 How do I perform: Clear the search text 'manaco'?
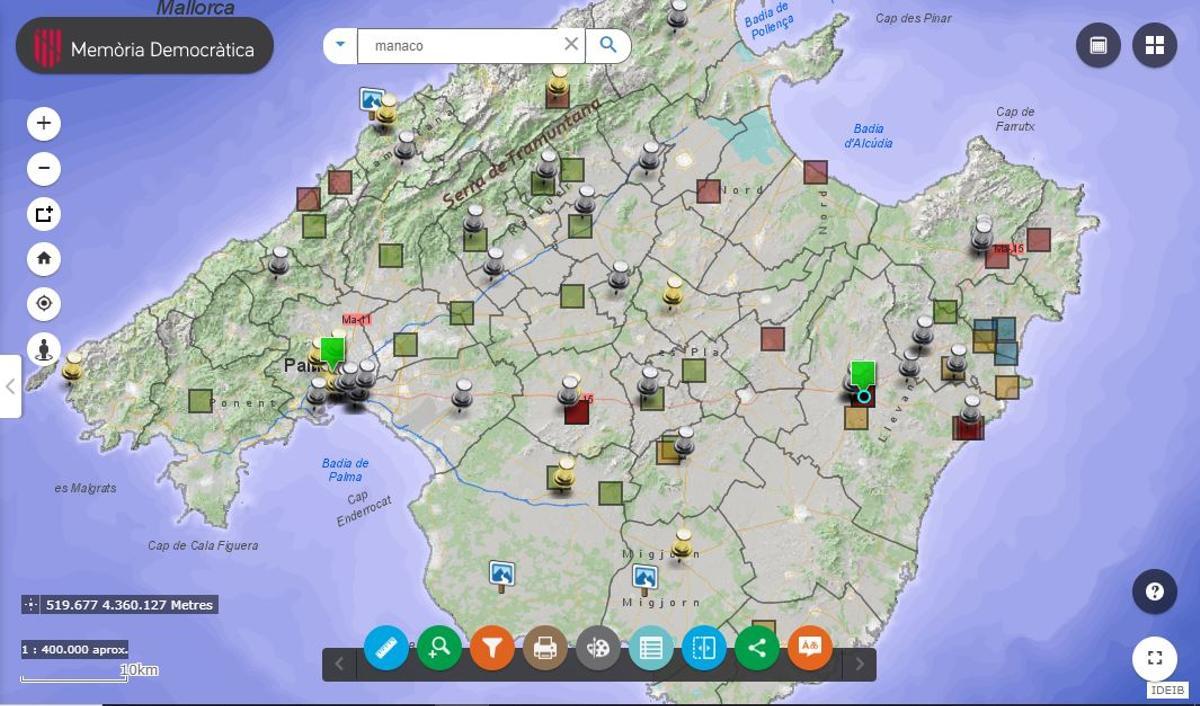pyautogui.click(x=571, y=45)
